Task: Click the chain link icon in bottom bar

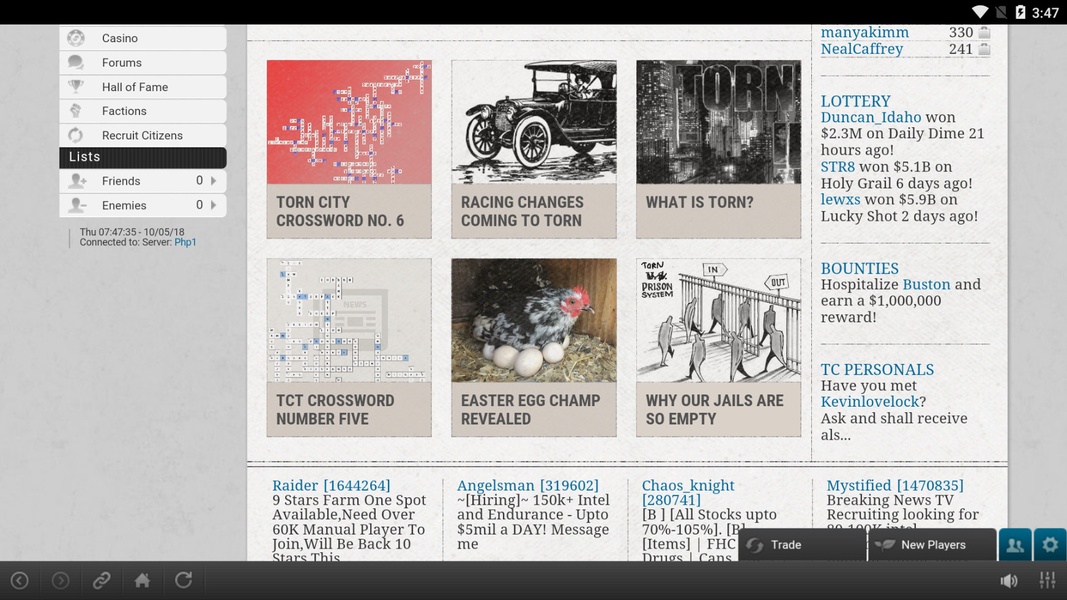Action: coord(101,580)
